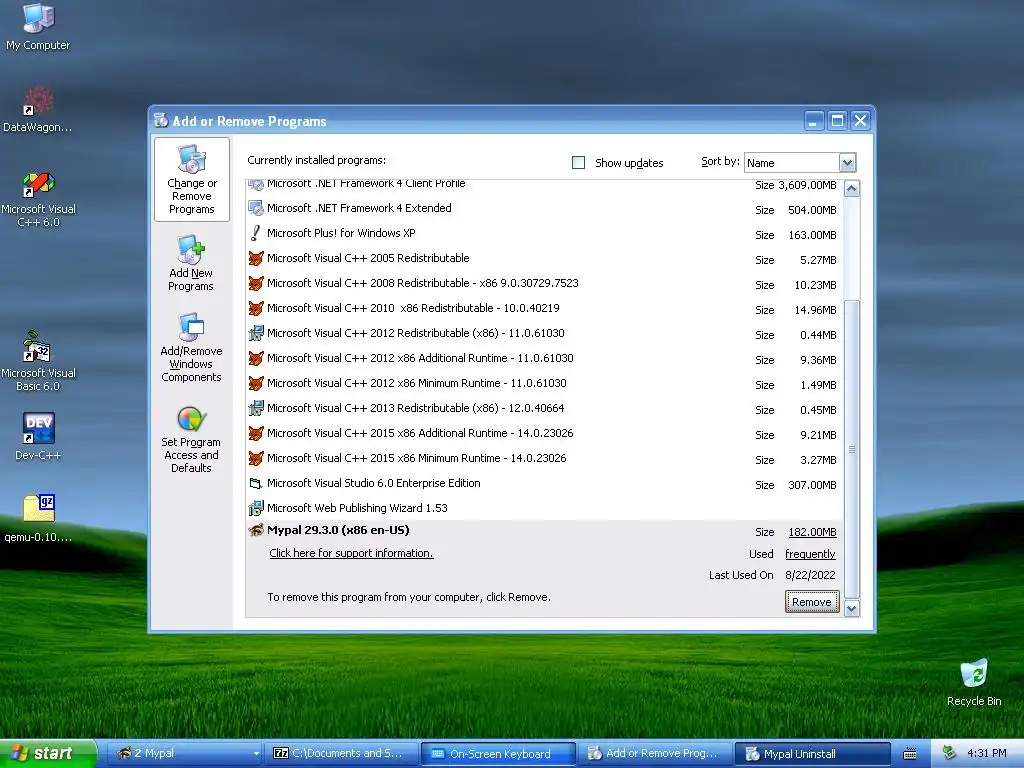Image resolution: width=1024 pixels, height=768 pixels.
Task: Click the Mypal 29.3.0 program icon
Action: click(x=255, y=530)
